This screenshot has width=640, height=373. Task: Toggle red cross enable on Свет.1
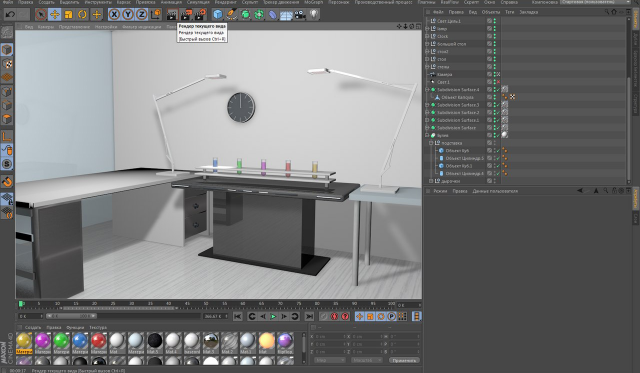tap(498, 82)
